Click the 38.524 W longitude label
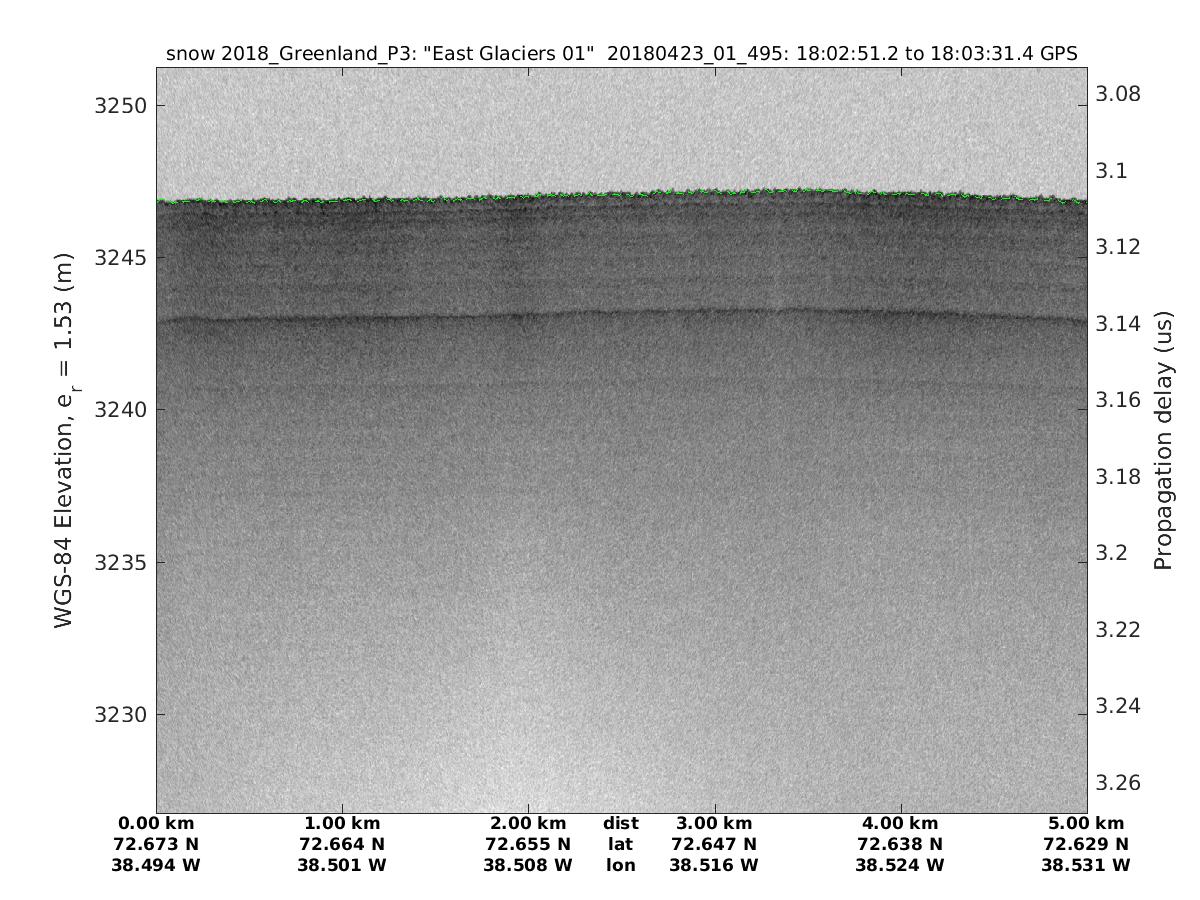This screenshot has height=900, width=1200. (x=900, y=866)
